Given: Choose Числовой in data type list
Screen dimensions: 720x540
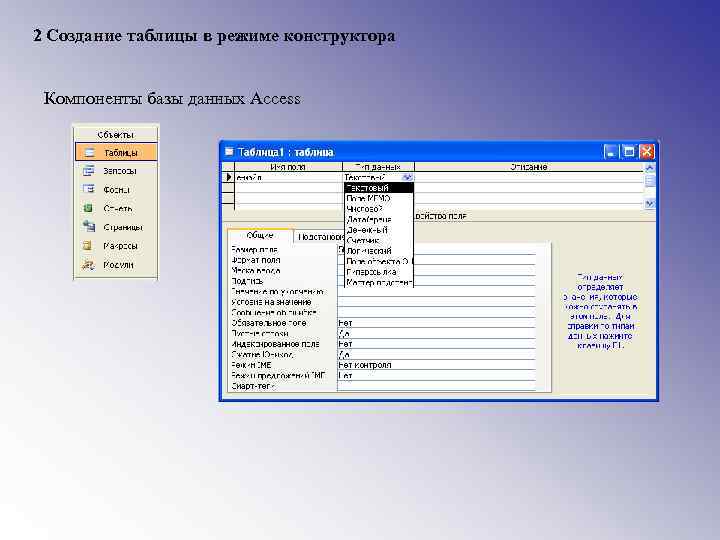Looking at the screenshot, I should point(379,209).
